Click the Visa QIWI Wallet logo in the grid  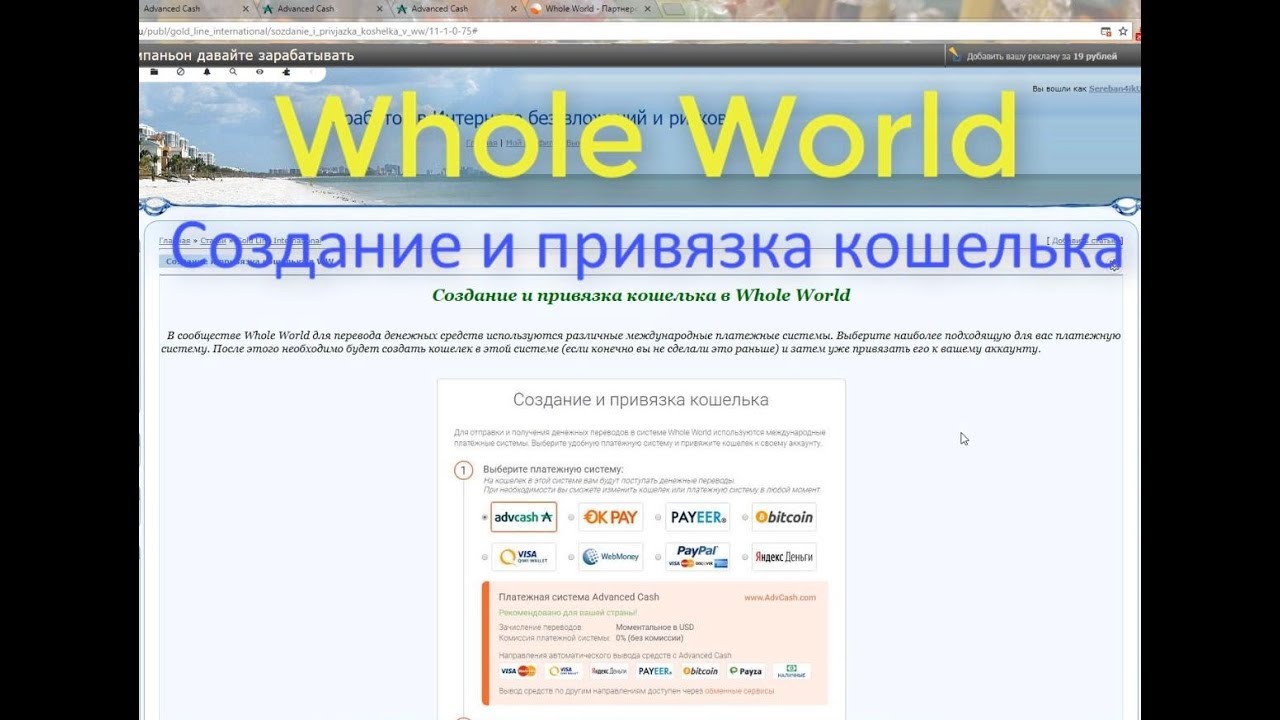(x=523, y=557)
